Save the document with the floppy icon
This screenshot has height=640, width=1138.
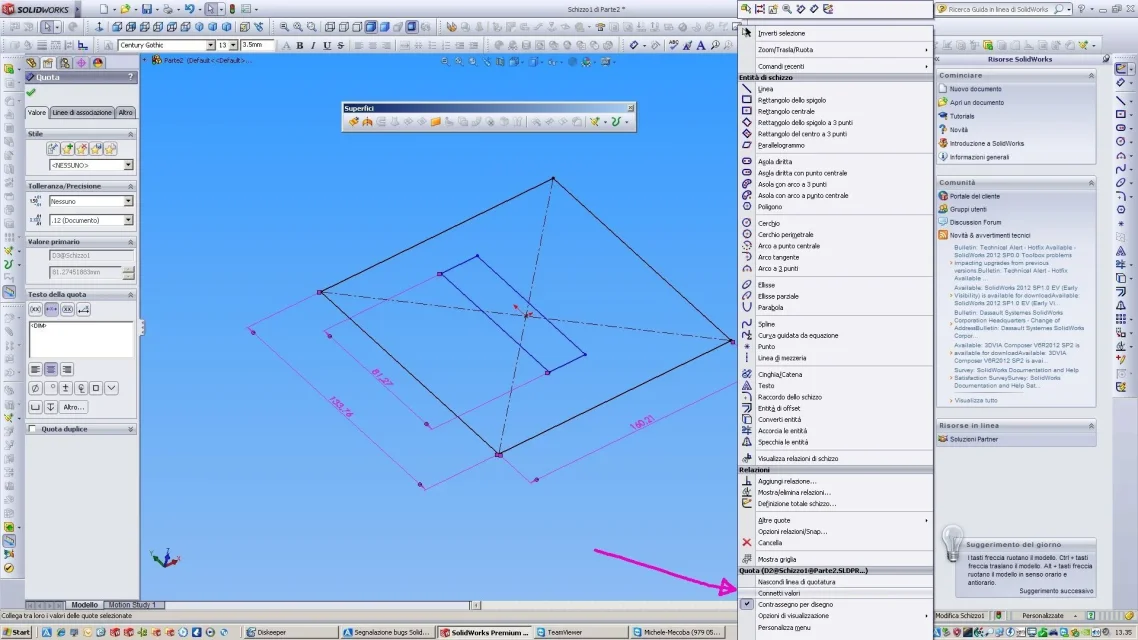147,9
